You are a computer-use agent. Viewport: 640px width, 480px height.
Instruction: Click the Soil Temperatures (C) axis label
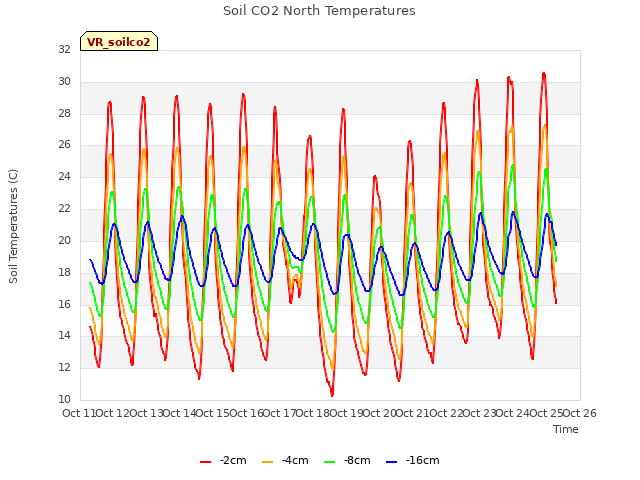point(13,226)
